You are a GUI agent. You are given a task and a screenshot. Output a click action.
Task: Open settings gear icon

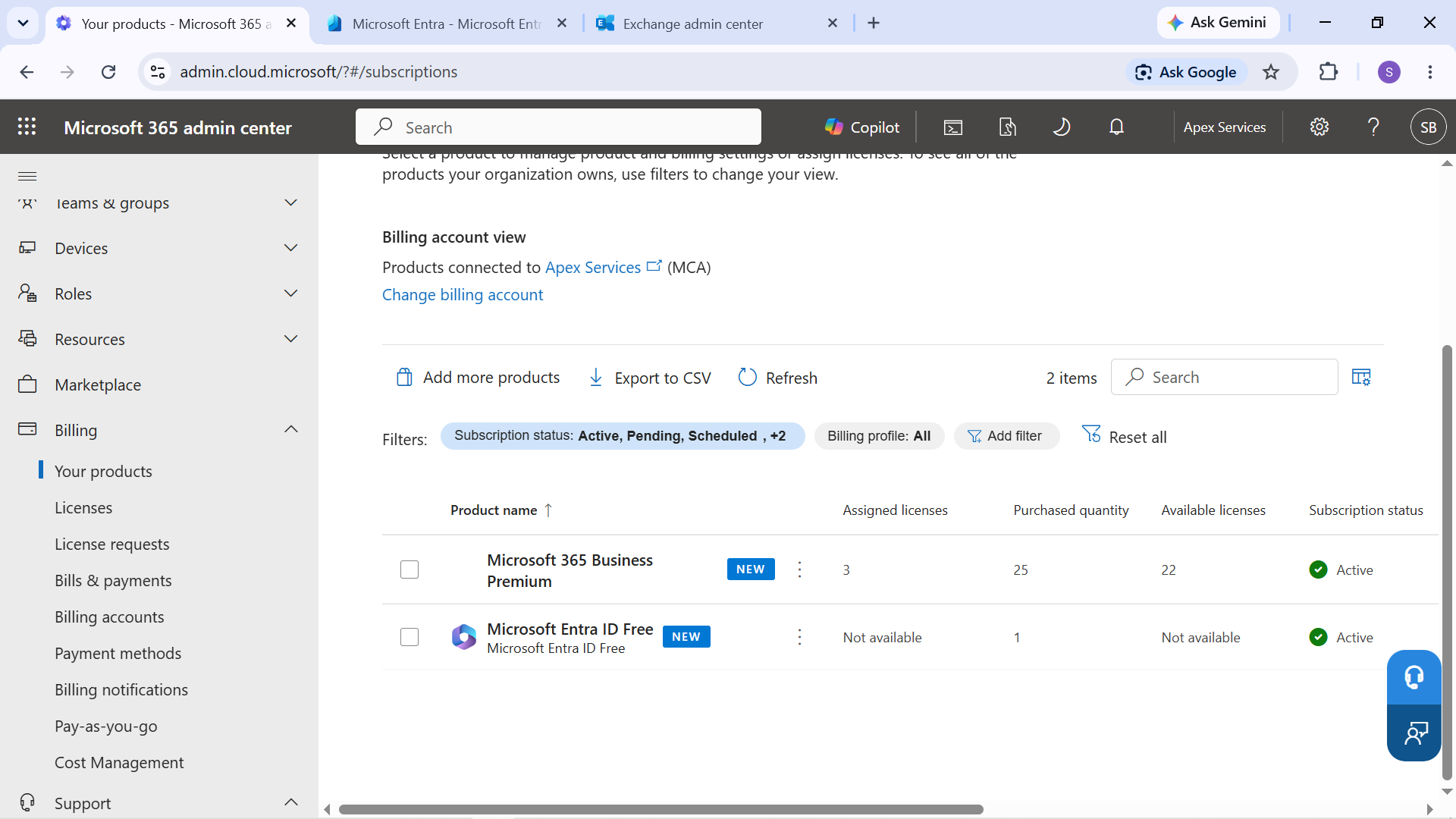pyautogui.click(x=1319, y=127)
